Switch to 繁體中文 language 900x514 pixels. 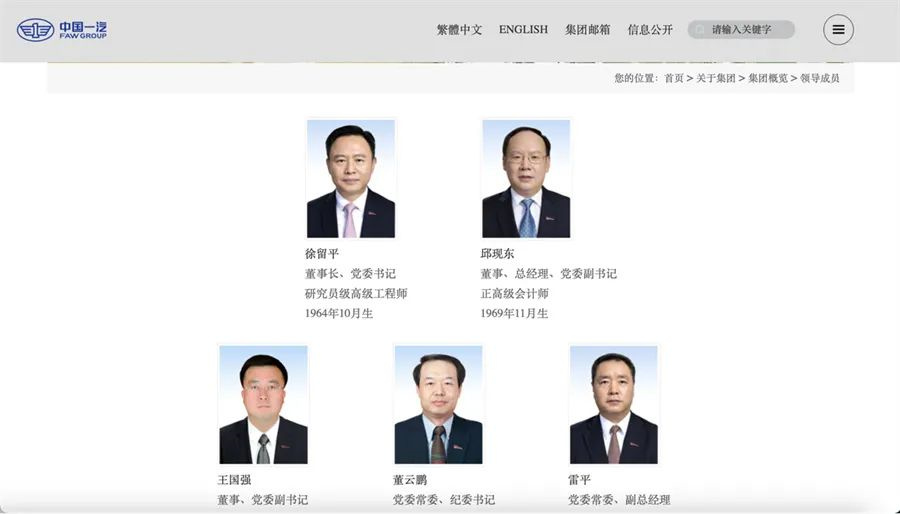(459, 30)
